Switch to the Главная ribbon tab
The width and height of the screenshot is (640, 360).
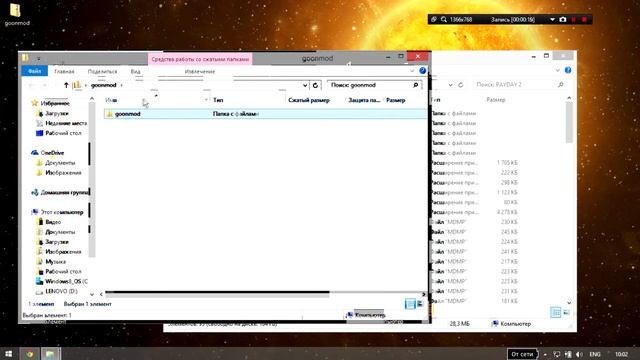(x=64, y=71)
